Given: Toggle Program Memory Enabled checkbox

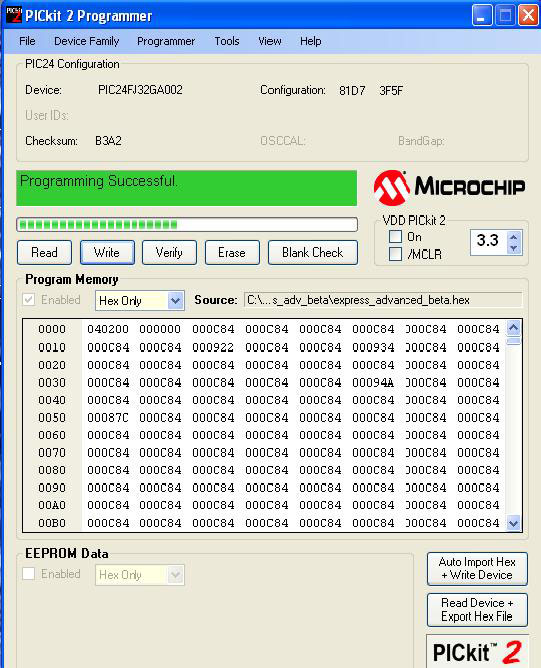Looking at the screenshot, I should pos(29,299).
